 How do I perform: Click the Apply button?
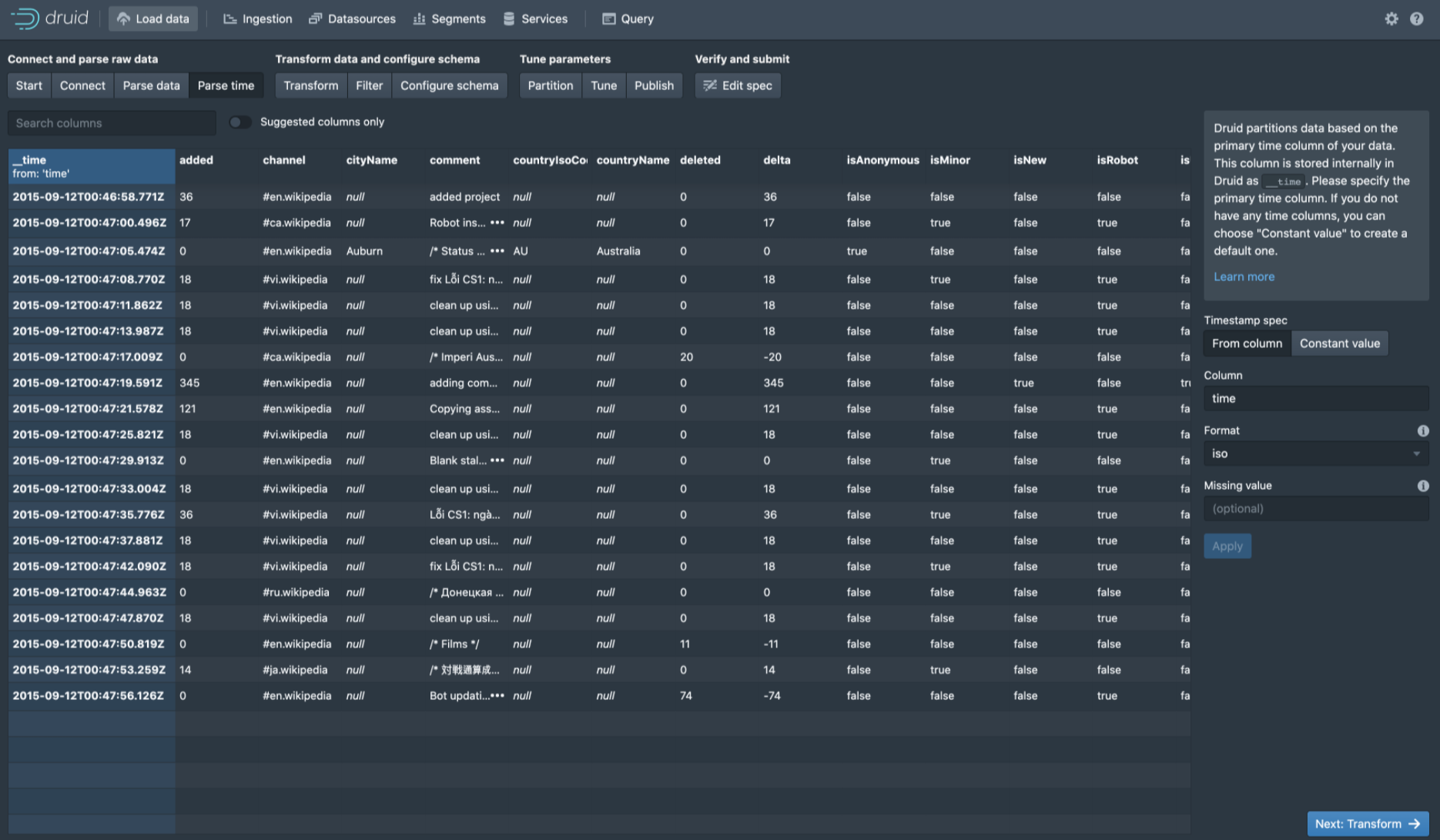(1227, 546)
